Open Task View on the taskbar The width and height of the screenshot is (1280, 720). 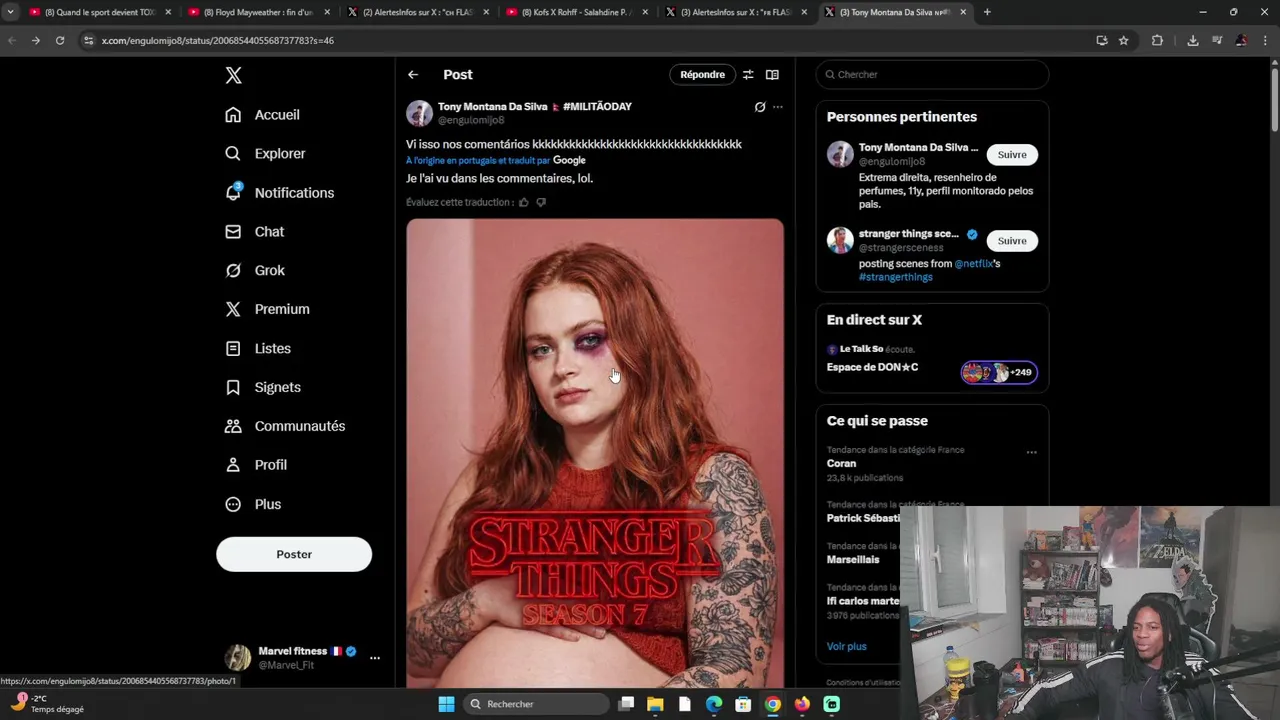click(626, 704)
